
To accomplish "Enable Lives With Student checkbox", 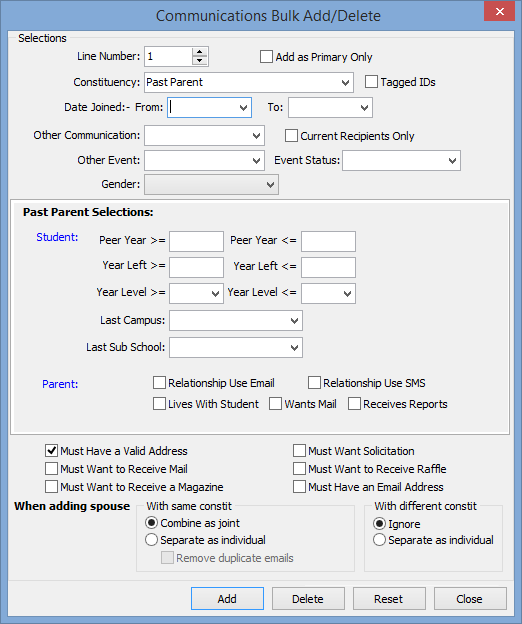I will point(160,404).
